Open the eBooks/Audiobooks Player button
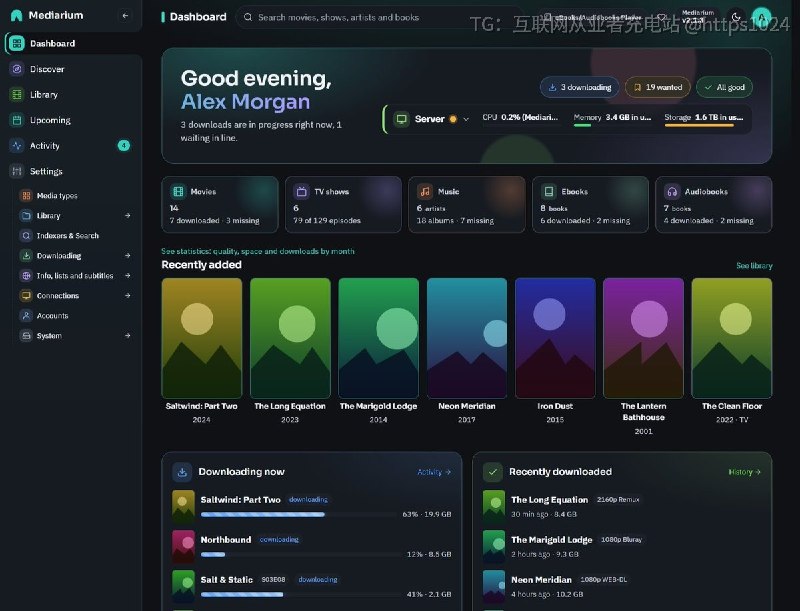Screen dimensions: 800x611 tap(592, 17)
